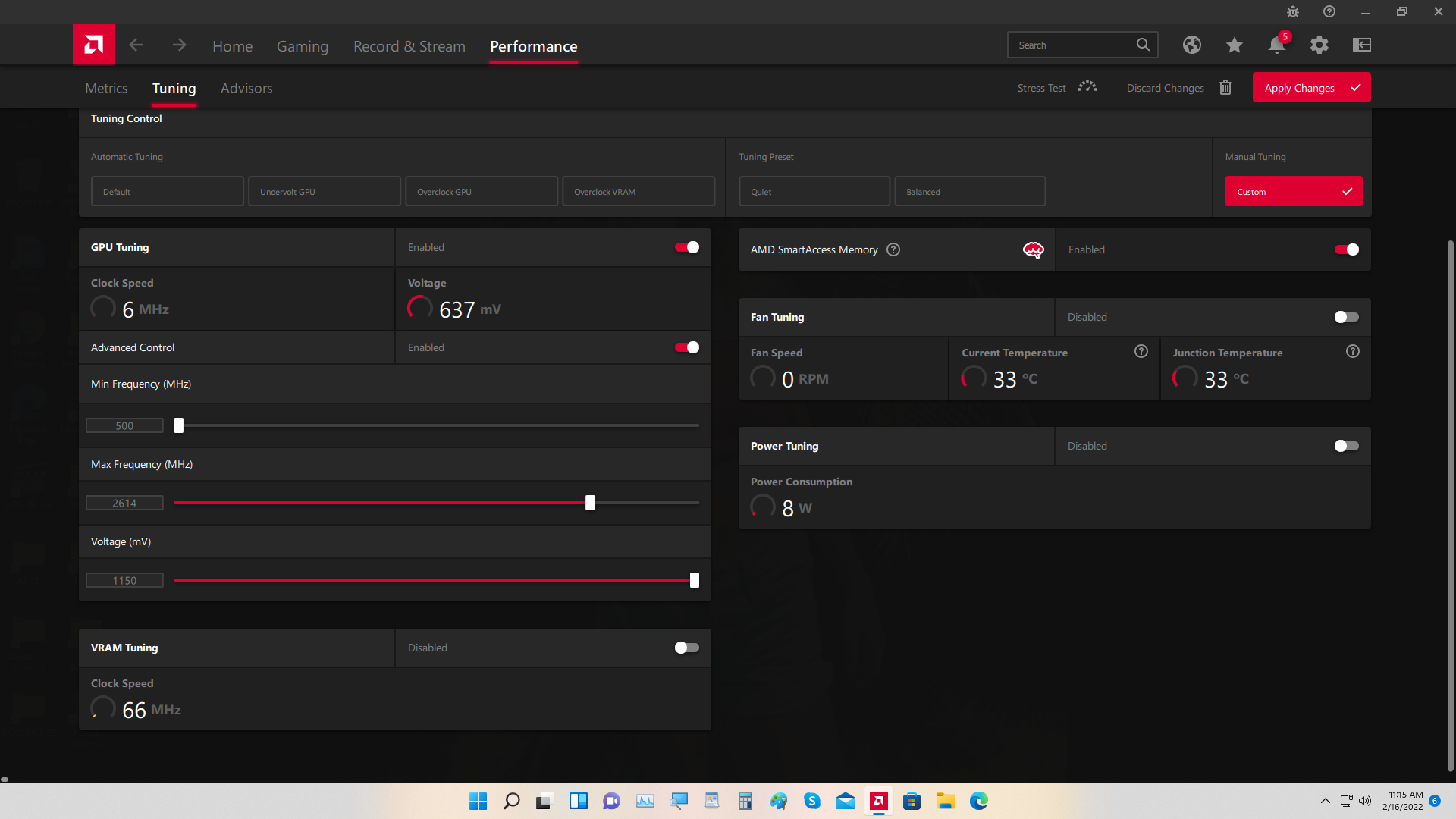
Task: Open the Gaming tab
Action: tap(303, 46)
